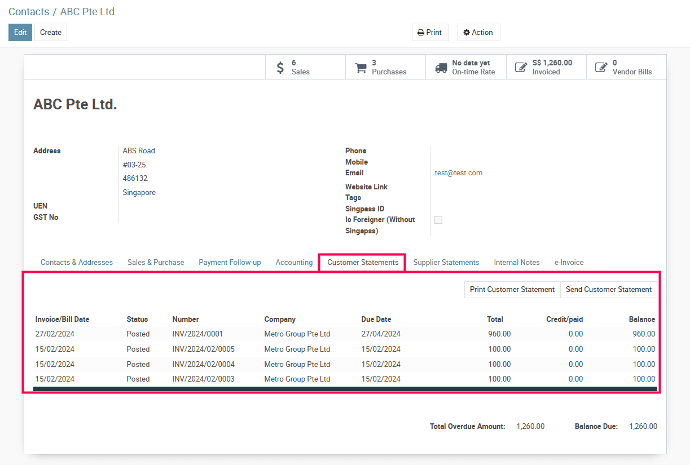Screen dimensions: 690x465
Task: Click the 27/02/2024 invoice date cell
Action: click(x=55, y=334)
